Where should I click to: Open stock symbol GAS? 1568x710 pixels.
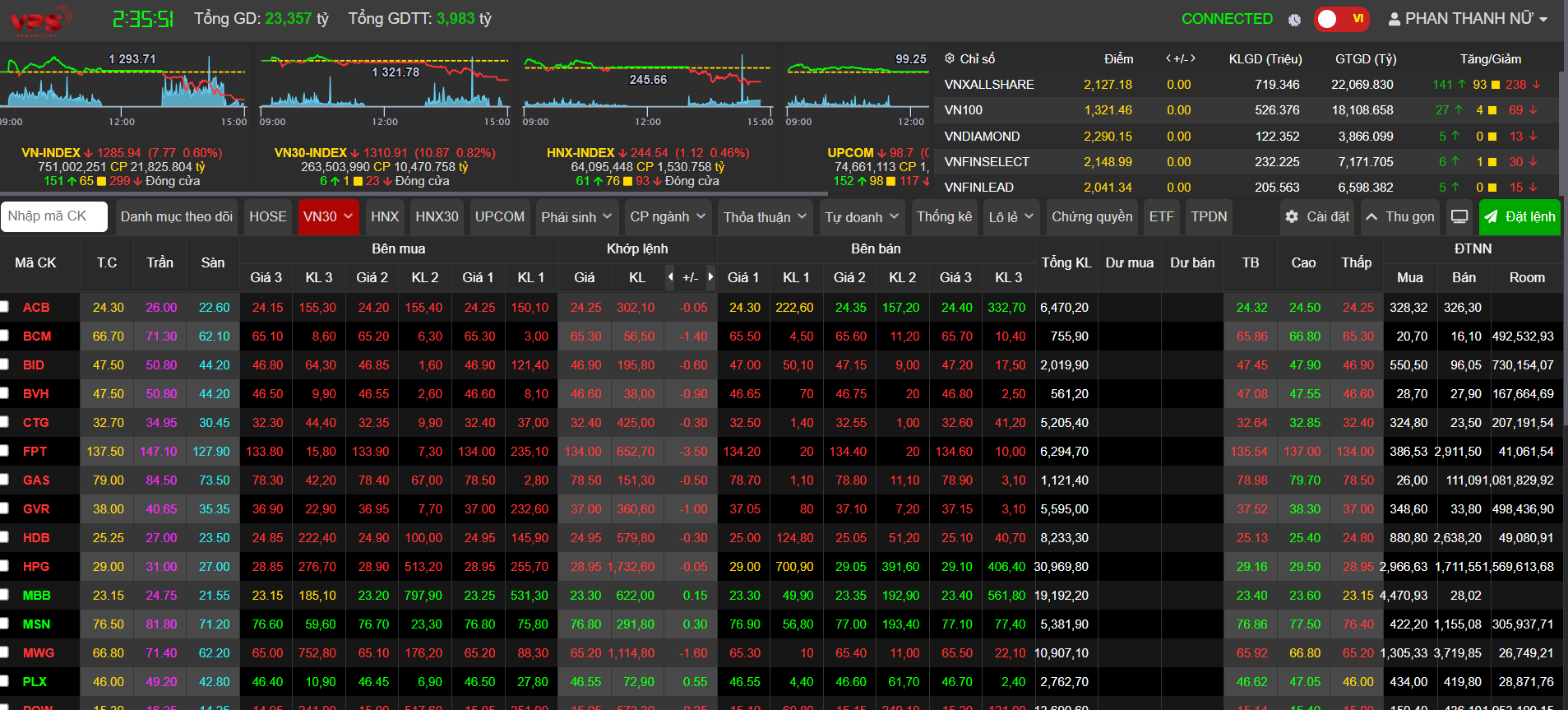click(x=36, y=480)
